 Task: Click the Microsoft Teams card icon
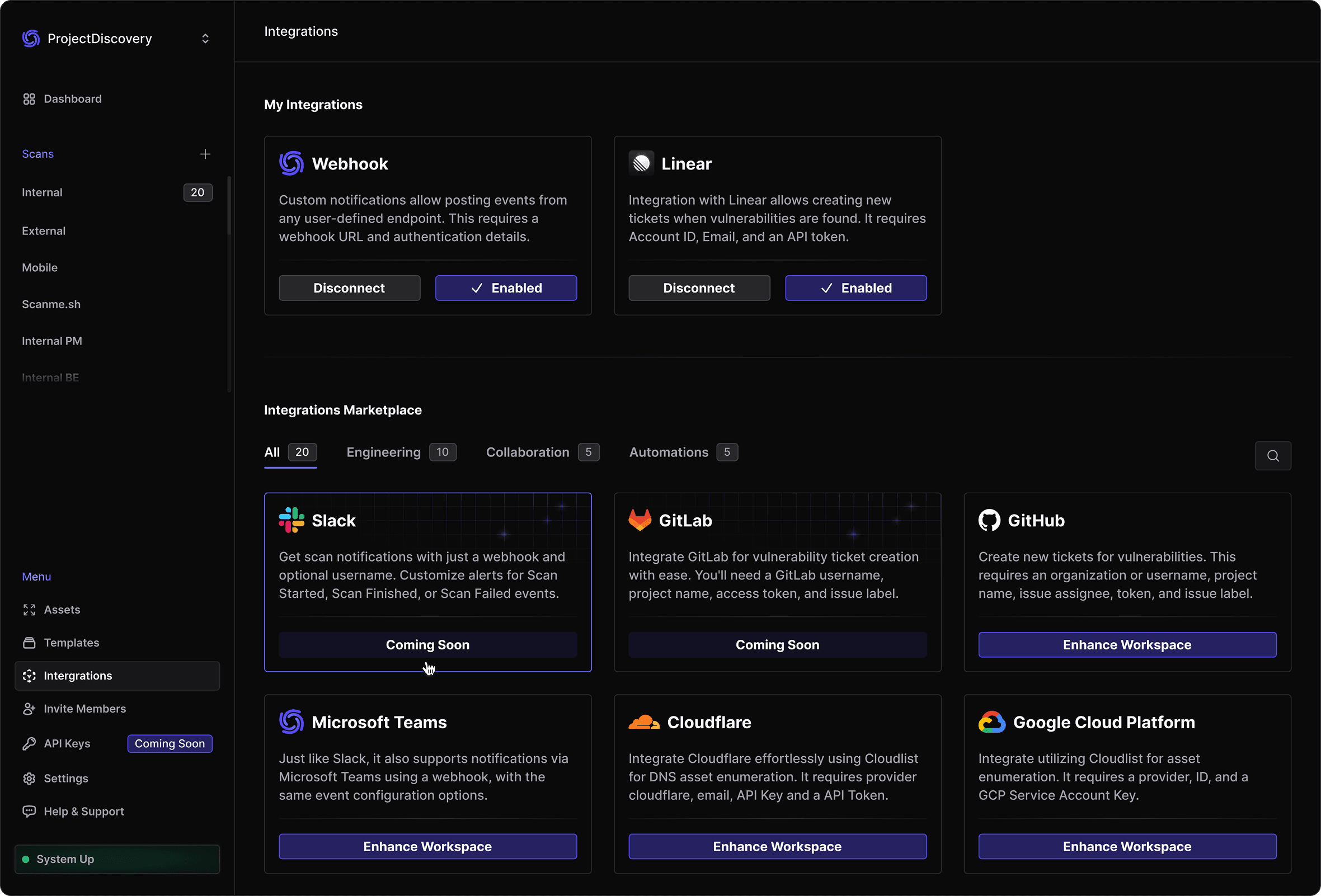point(292,722)
